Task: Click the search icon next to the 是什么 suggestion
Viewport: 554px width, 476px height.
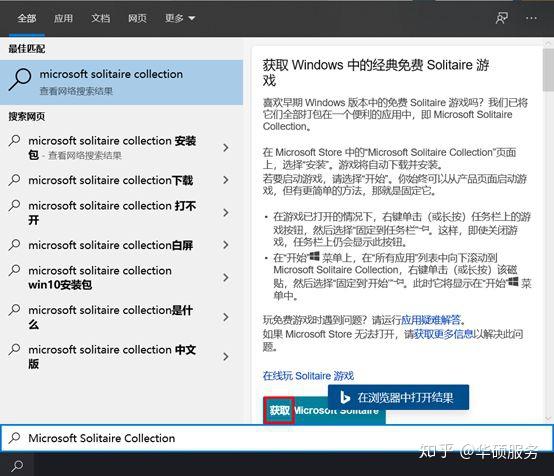Action: (14, 310)
